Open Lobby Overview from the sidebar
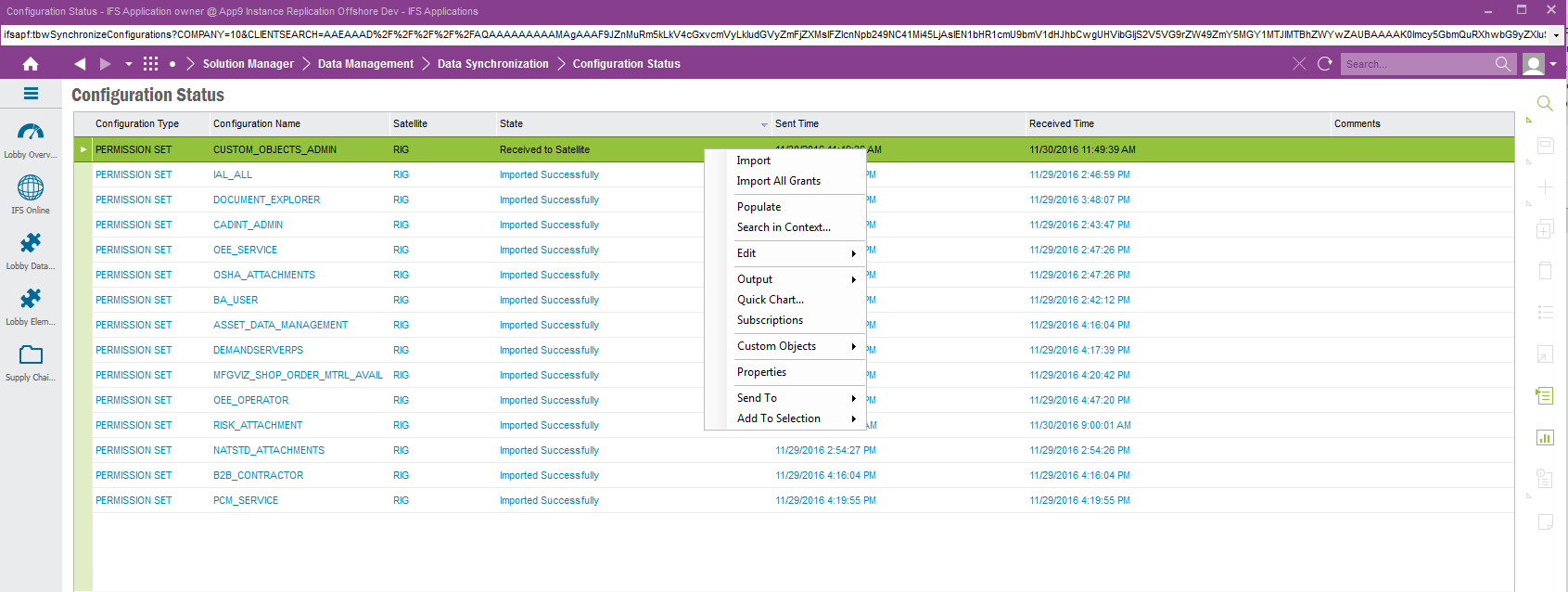 point(31,139)
